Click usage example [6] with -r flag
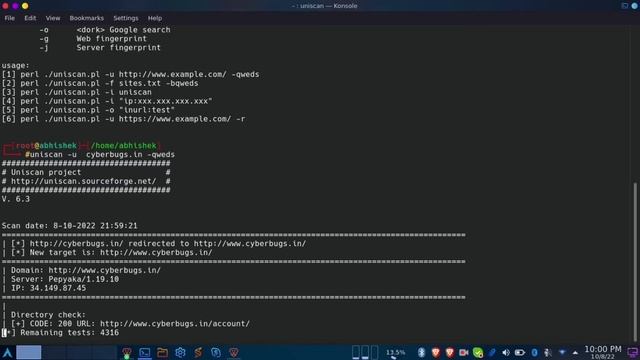The height and width of the screenshot is (360, 640). [x=124, y=119]
